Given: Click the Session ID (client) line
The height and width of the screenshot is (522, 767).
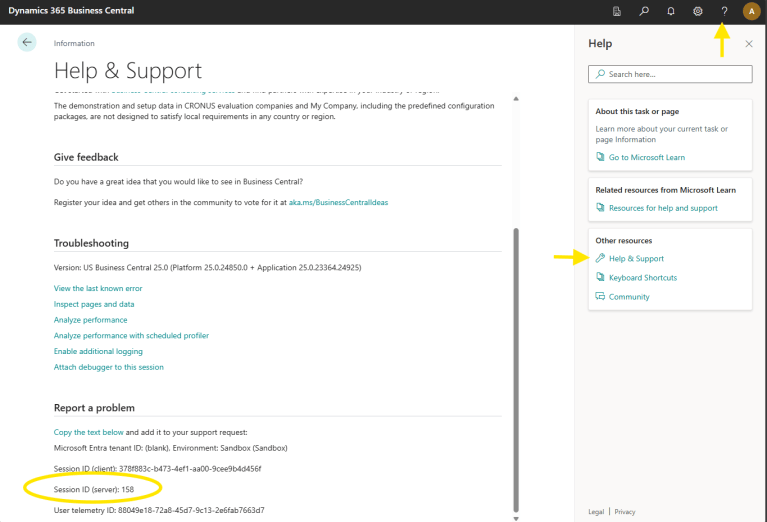Looking at the screenshot, I should click(x=158, y=469).
